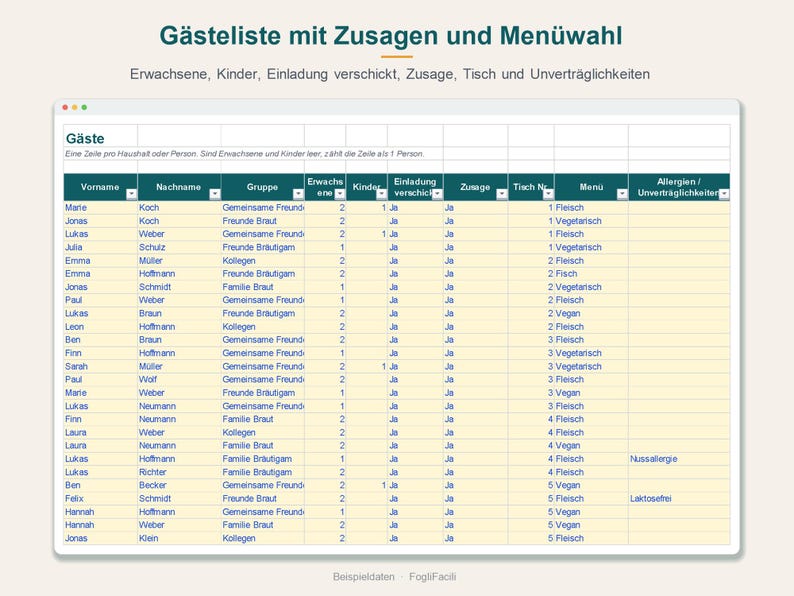Select the cell 'Müller' in the Emma row

point(179,261)
